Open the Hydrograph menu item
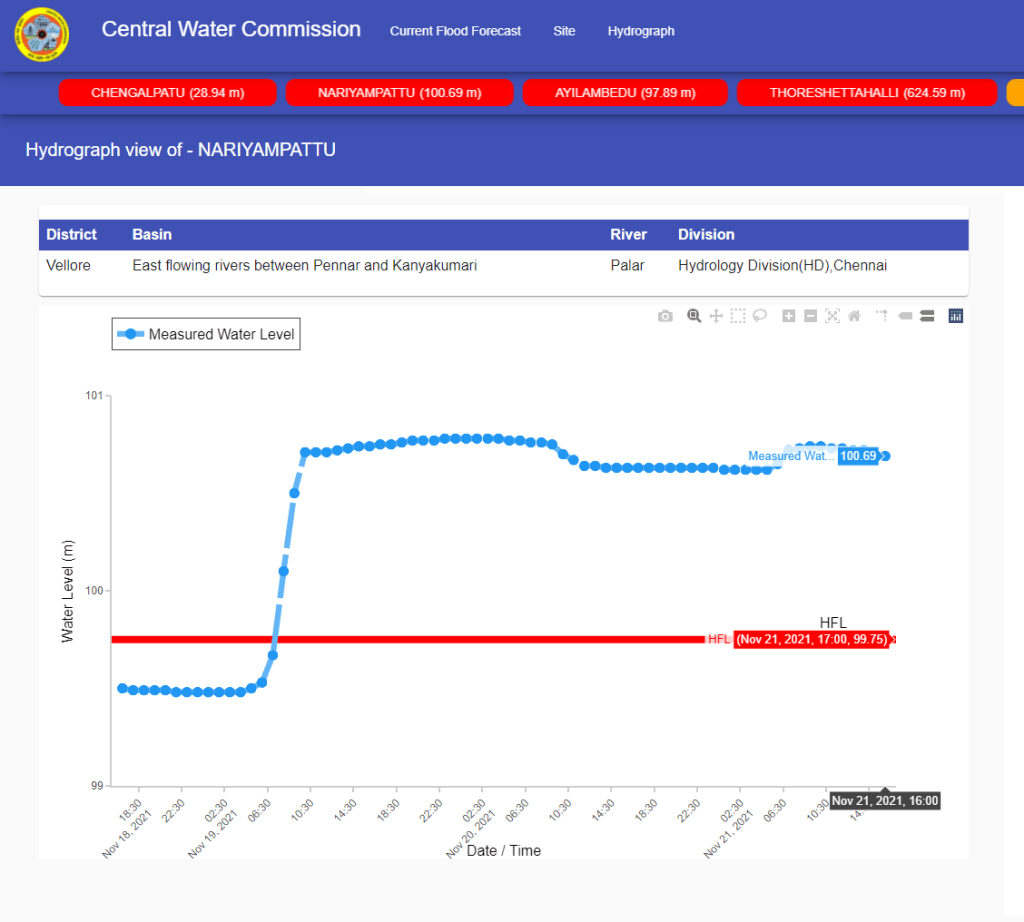 pyautogui.click(x=641, y=31)
